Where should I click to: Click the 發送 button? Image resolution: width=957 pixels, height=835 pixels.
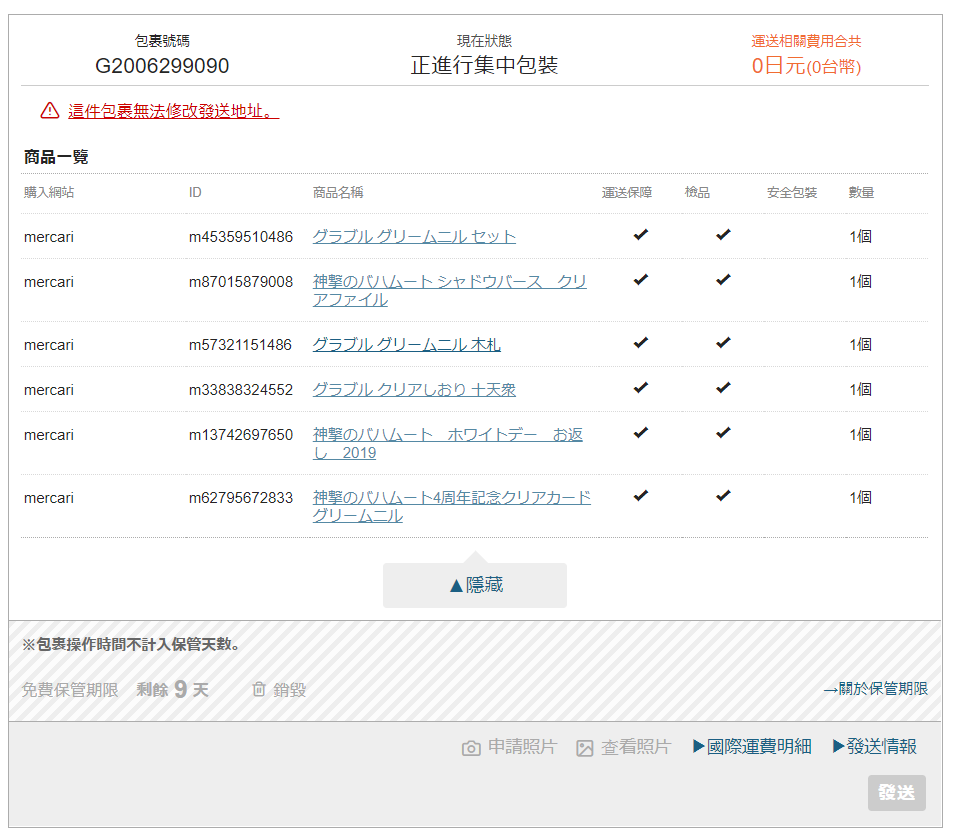click(897, 792)
